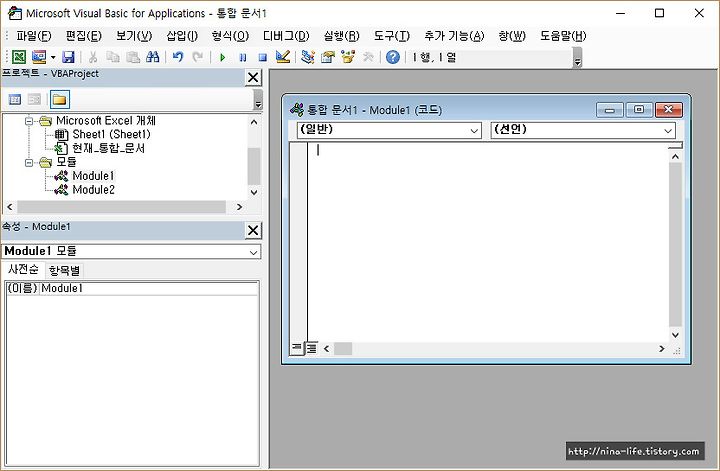
Task: Open the 도구(T) menu
Action: point(392,36)
